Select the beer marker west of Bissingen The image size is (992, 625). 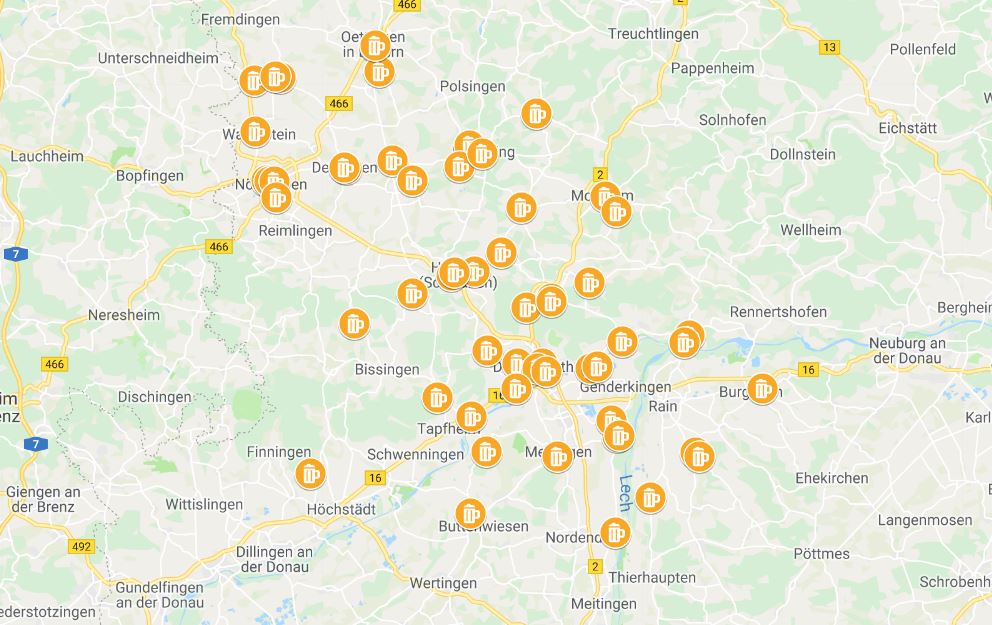(354, 324)
